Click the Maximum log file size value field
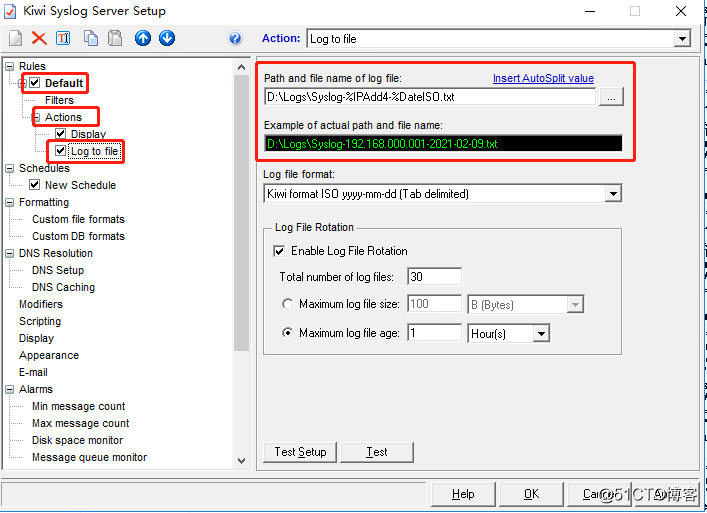The image size is (707, 513). click(x=434, y=304)
